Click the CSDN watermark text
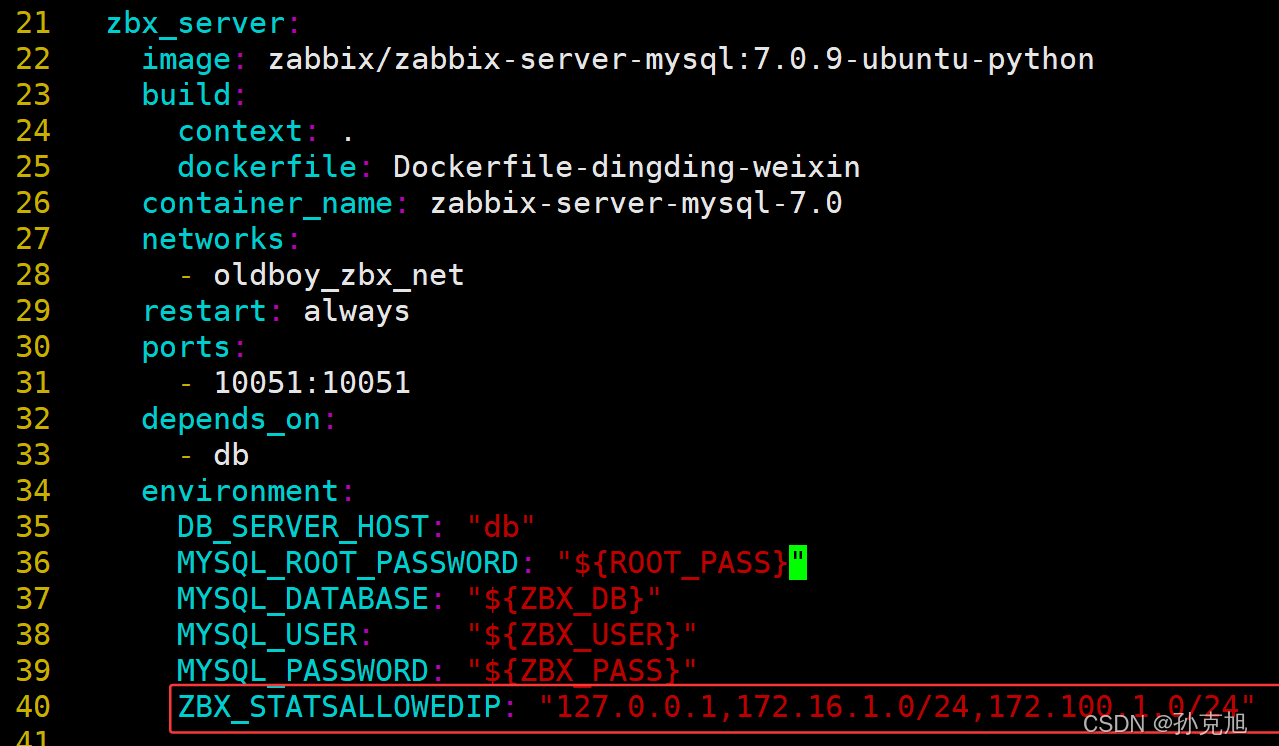Viewport: 1279px width, 746px height. 1165,723
